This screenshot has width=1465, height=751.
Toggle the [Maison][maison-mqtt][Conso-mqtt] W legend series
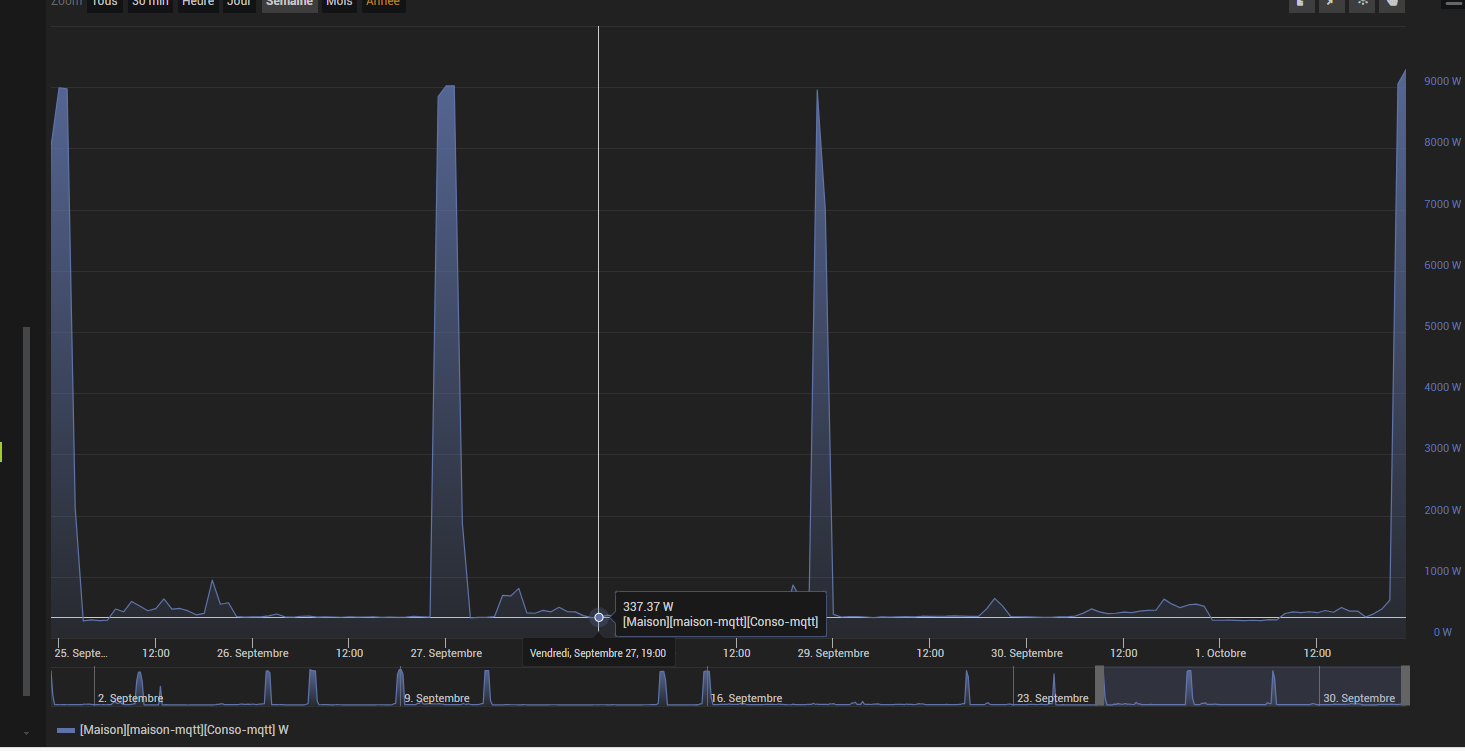tap(184, 730)
